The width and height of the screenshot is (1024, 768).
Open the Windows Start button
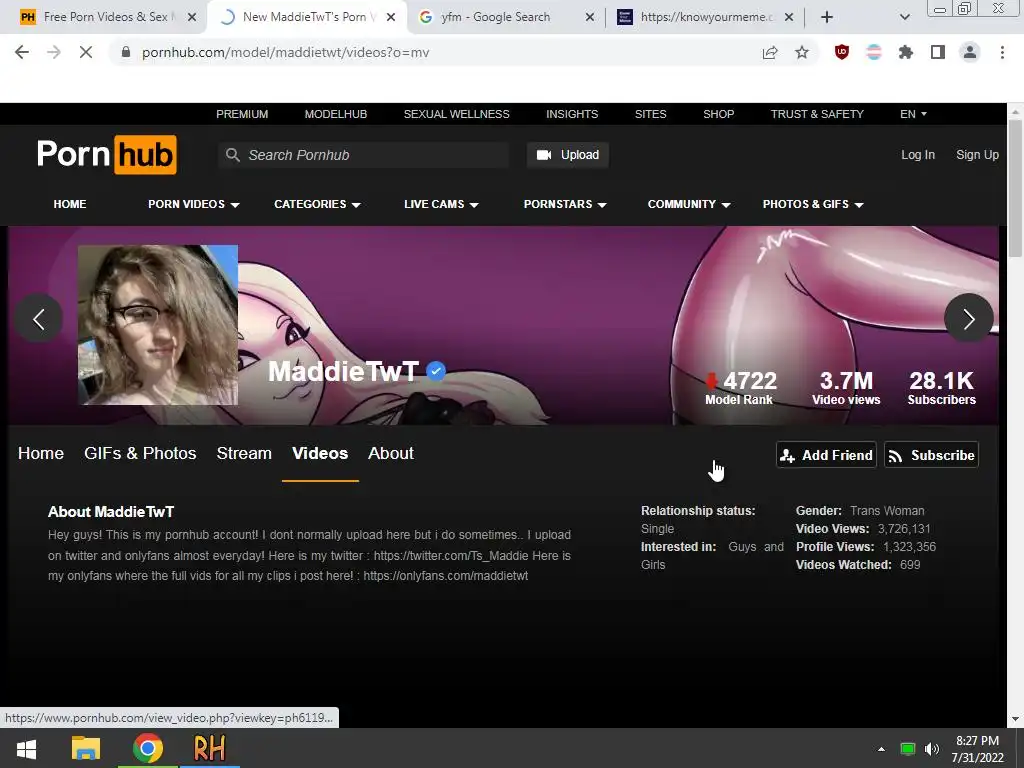pos(26,748)
